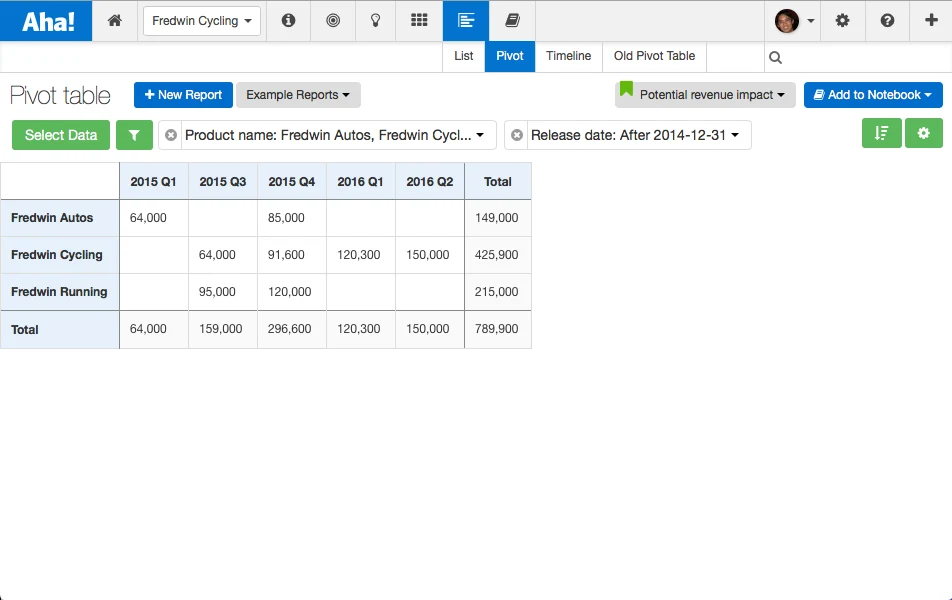This screenshot has height=600, width=952.
Task: Click the 120,000 cell for Fredwin Running
Action: pos(292,292)
